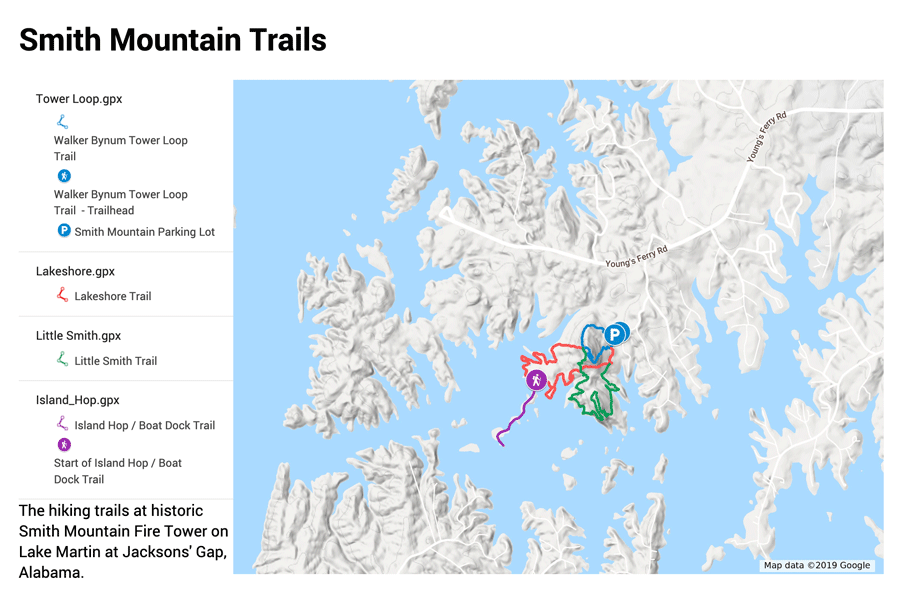Select the blue parking icon in the legend
900x604 pixels.
point(64,231)
